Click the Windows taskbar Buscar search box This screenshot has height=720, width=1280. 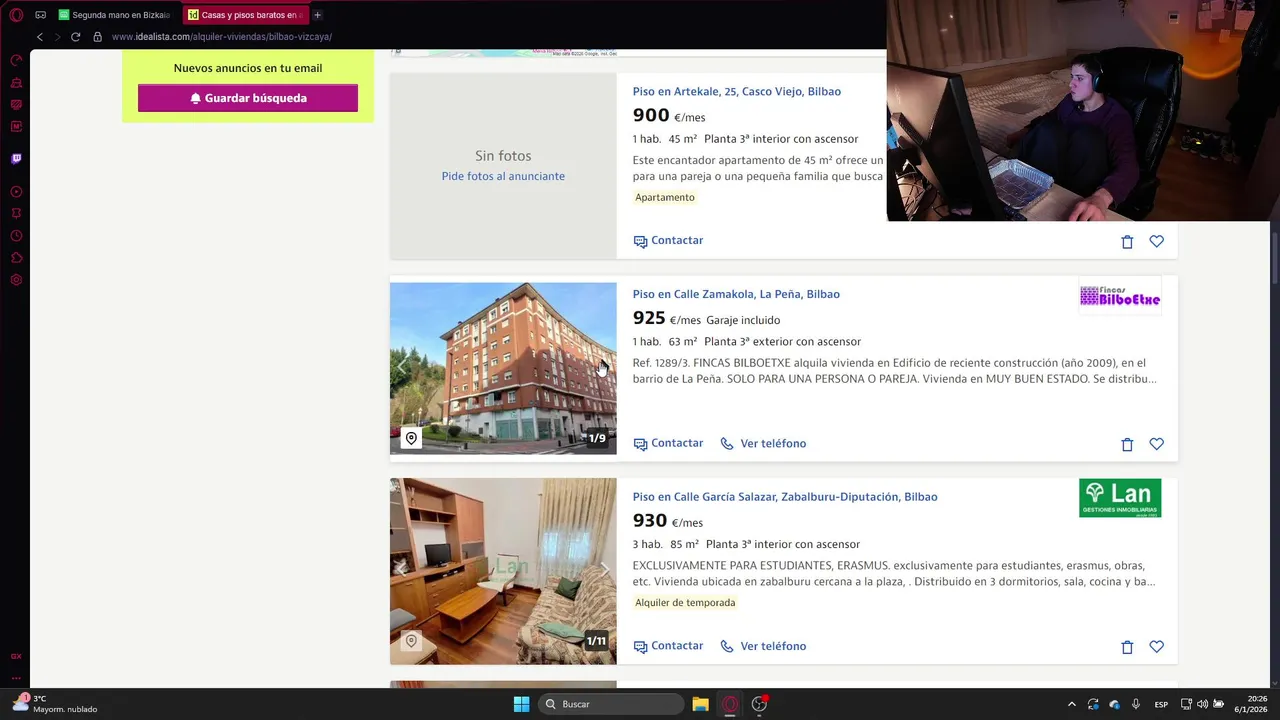pos(612,704)
